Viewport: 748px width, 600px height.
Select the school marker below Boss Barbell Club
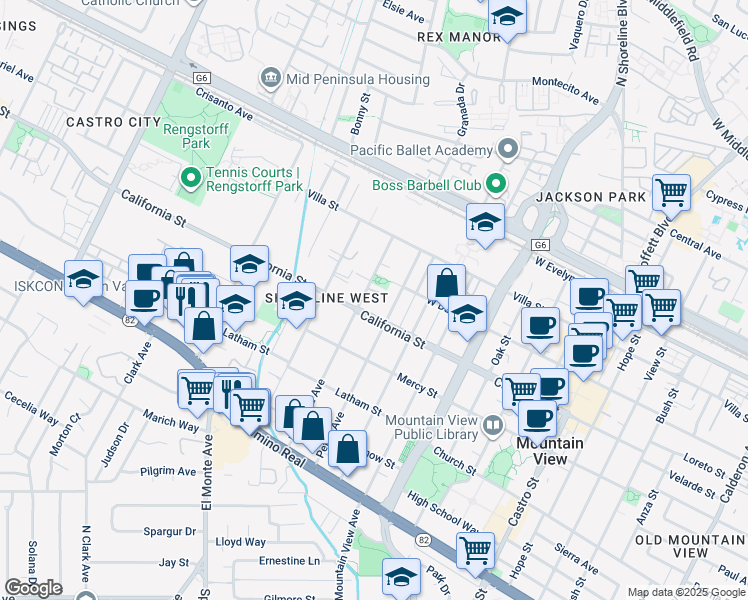(x=485, y=224)
